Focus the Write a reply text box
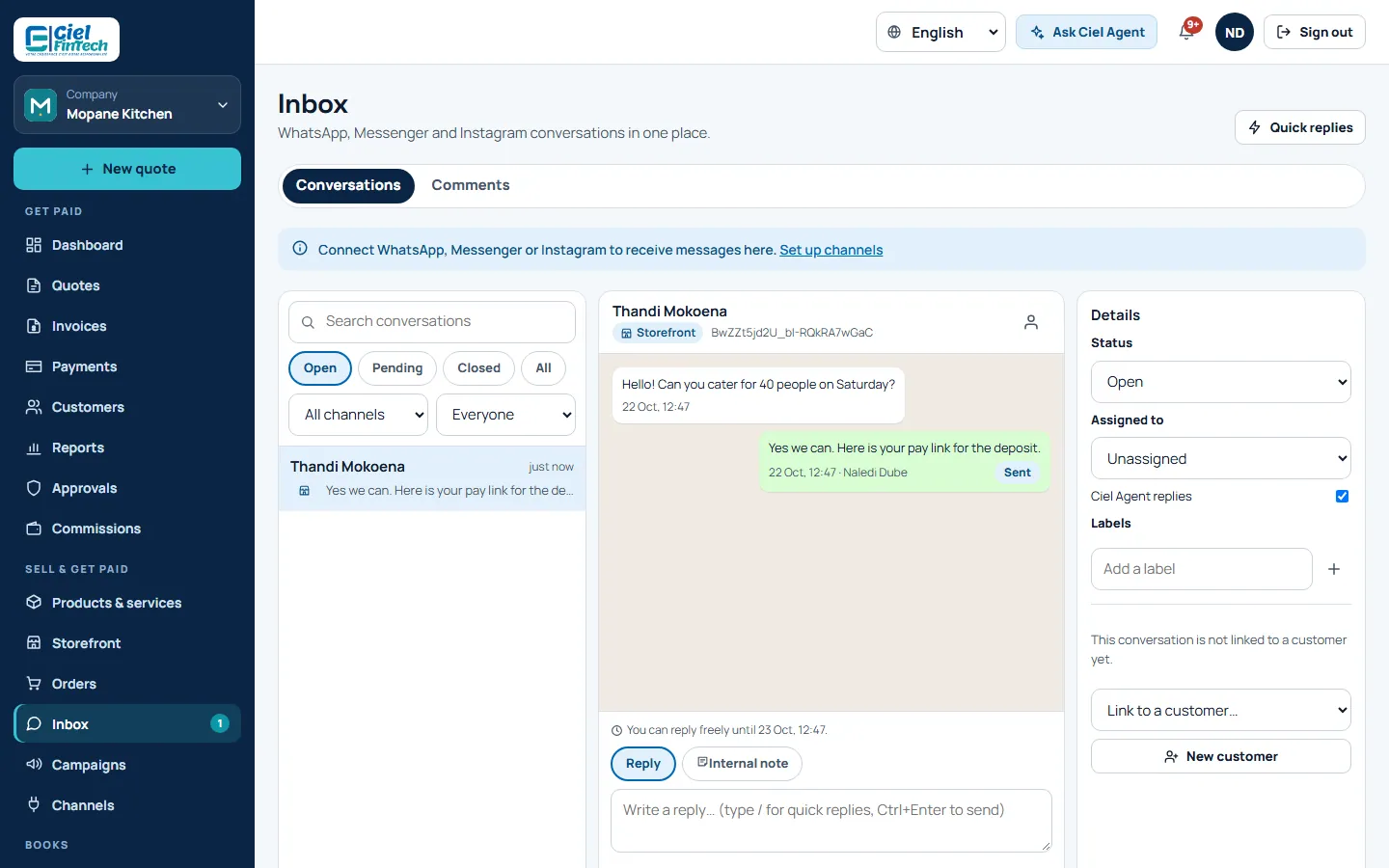 831,821
